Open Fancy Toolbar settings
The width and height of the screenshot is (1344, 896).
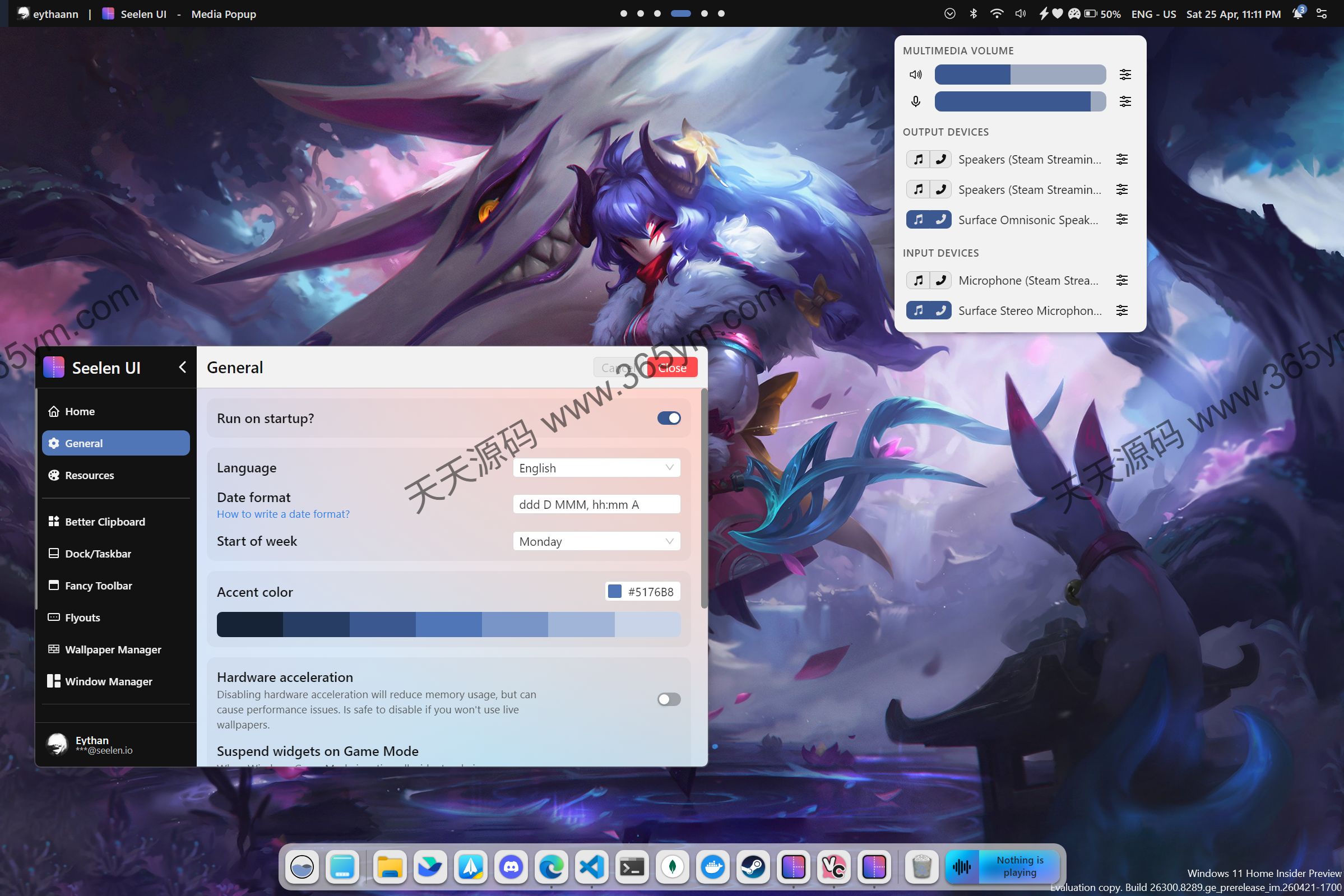pos(116,586)
